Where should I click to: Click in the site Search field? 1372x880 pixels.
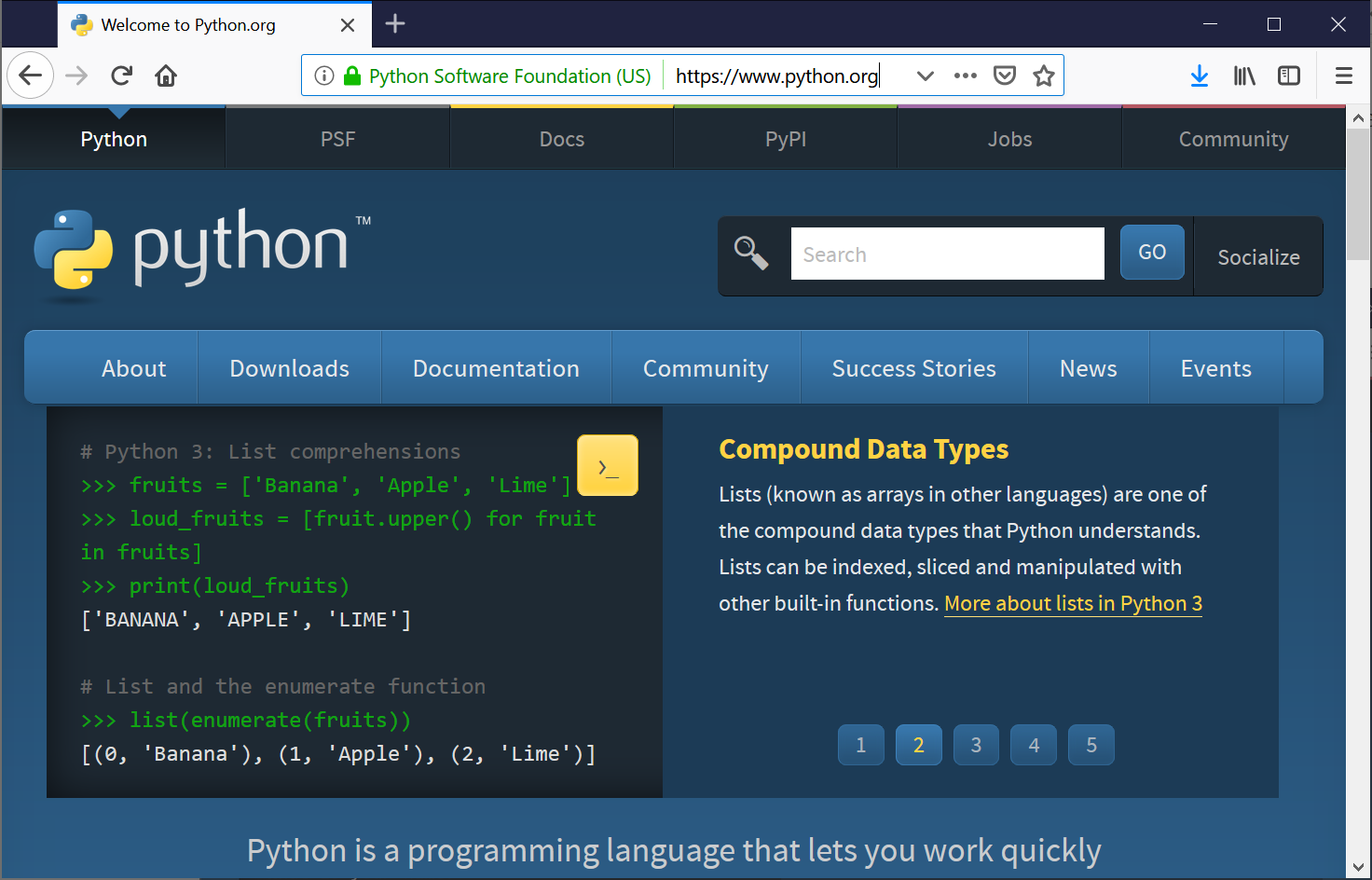947,254
